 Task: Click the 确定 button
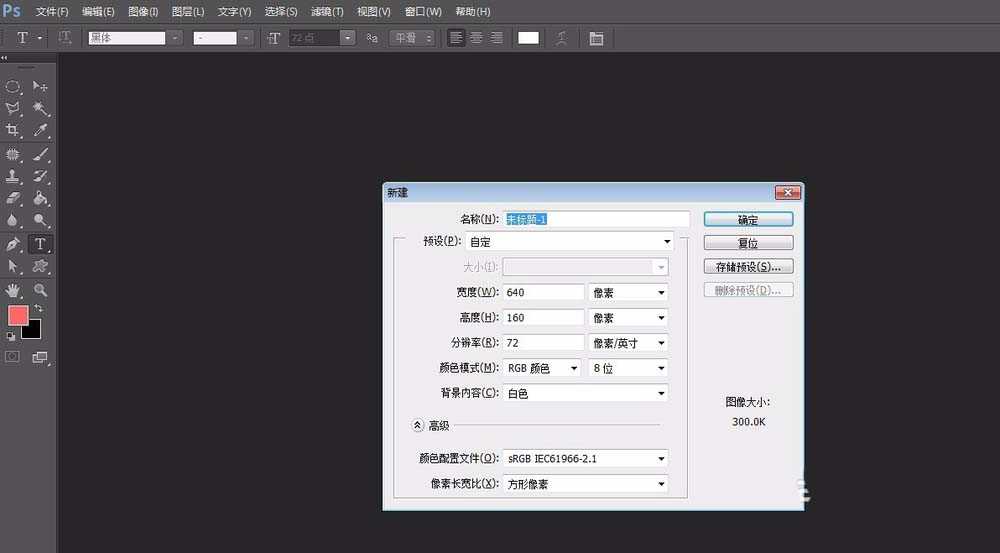point(748,219)
